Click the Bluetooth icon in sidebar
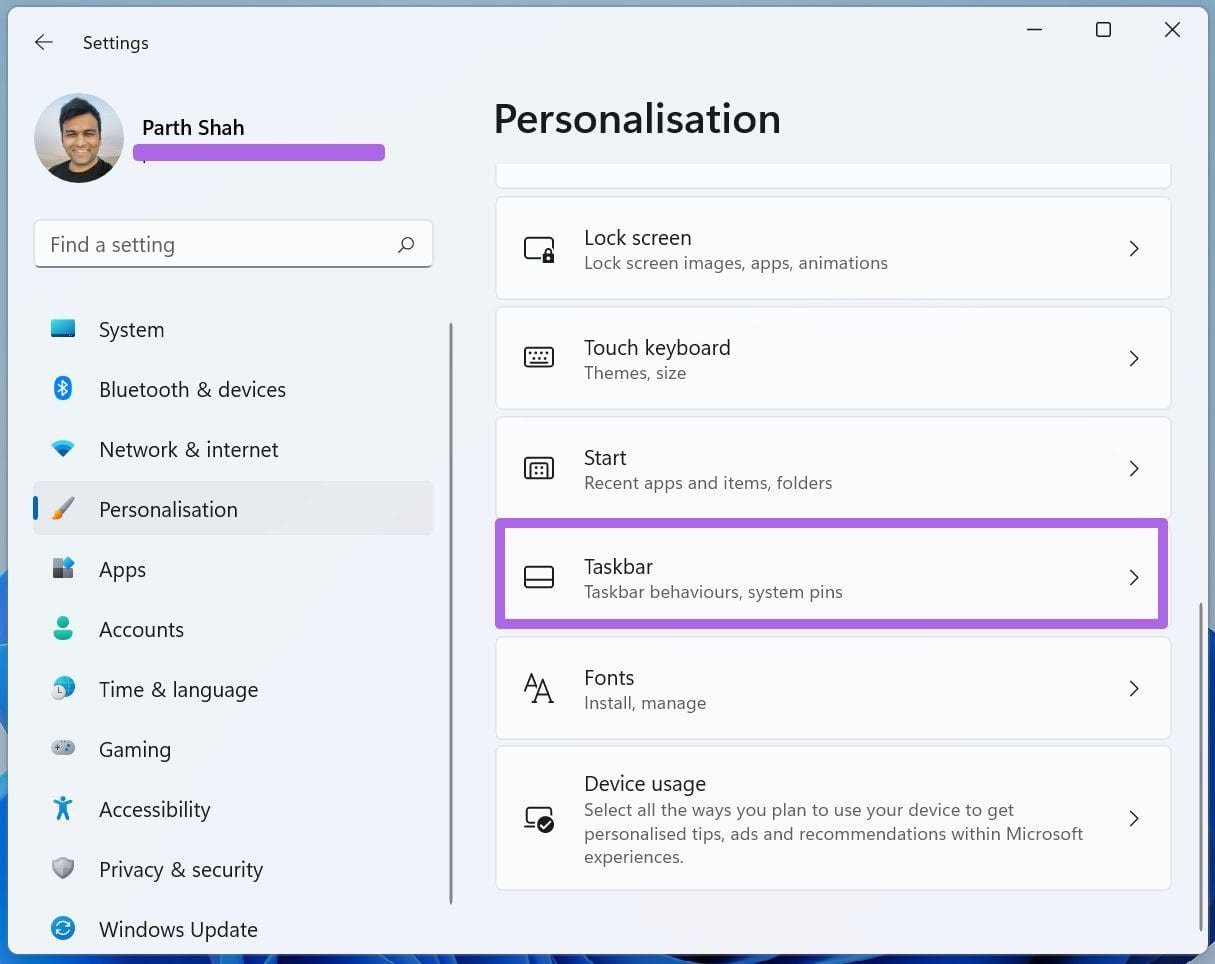Viewport: 1215px width, 964px height. (63, 389)
